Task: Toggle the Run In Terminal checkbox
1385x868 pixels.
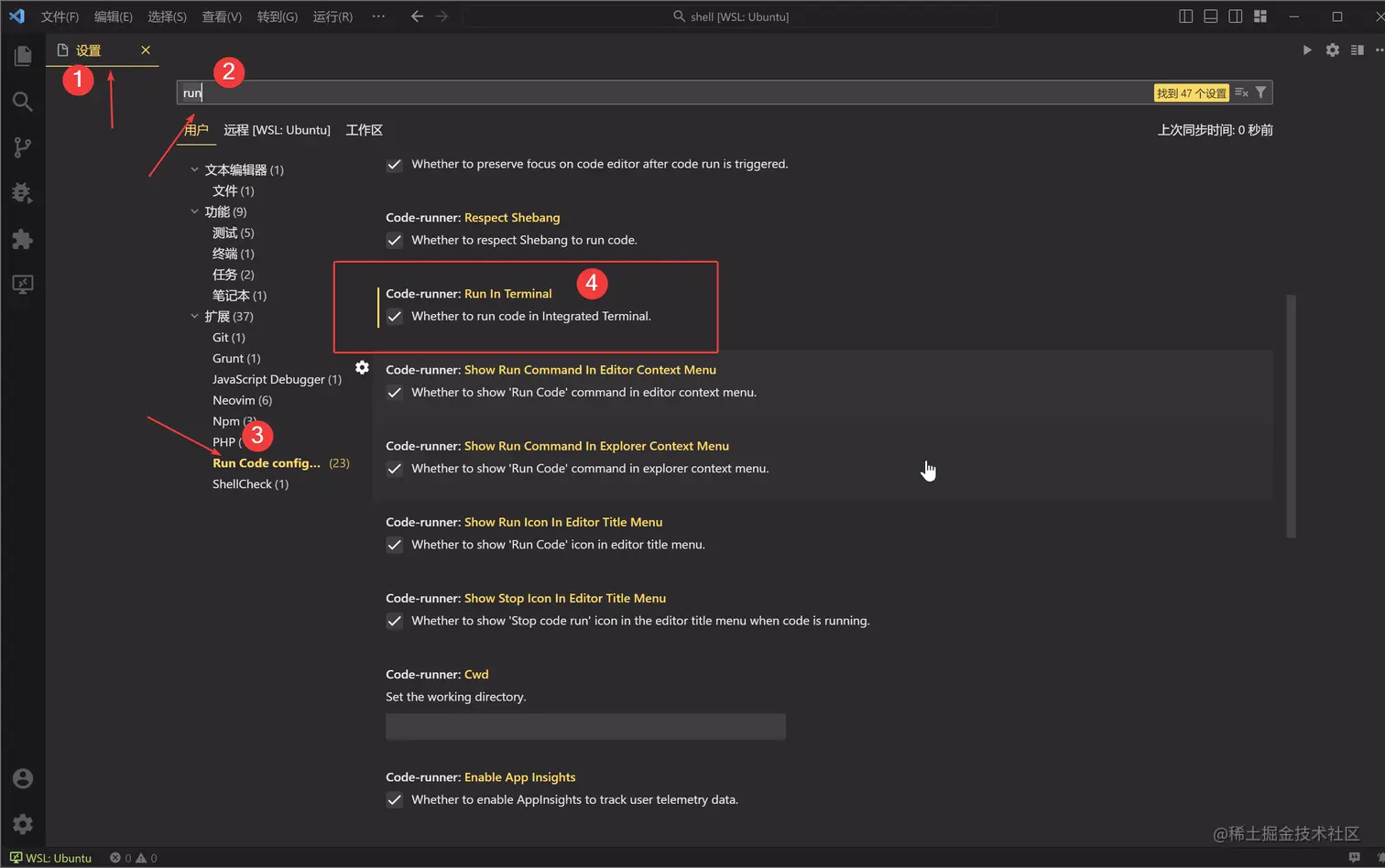Action: point(395,317)
